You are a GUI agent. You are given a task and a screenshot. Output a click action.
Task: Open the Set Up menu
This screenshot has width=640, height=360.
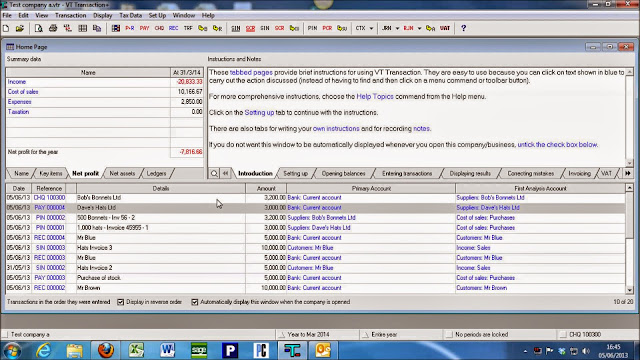157,16
